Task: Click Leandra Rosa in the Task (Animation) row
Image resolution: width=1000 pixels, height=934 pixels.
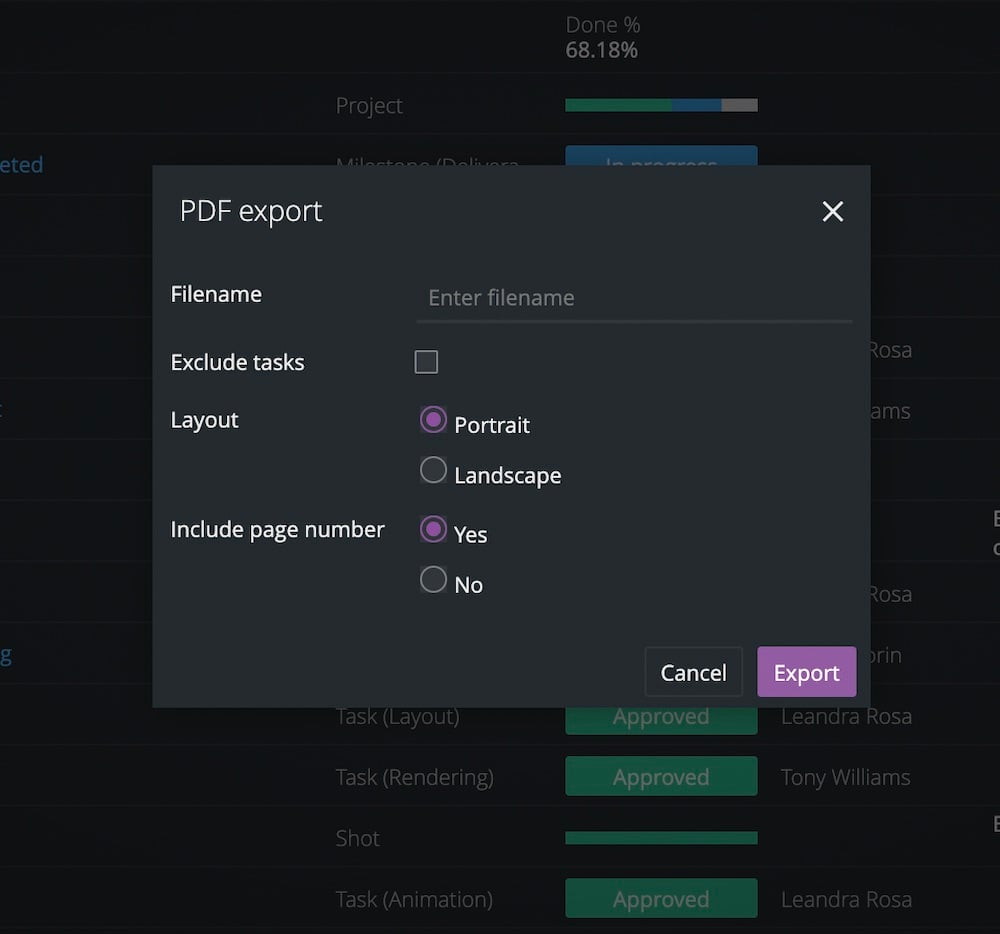Action: point(846,899)
